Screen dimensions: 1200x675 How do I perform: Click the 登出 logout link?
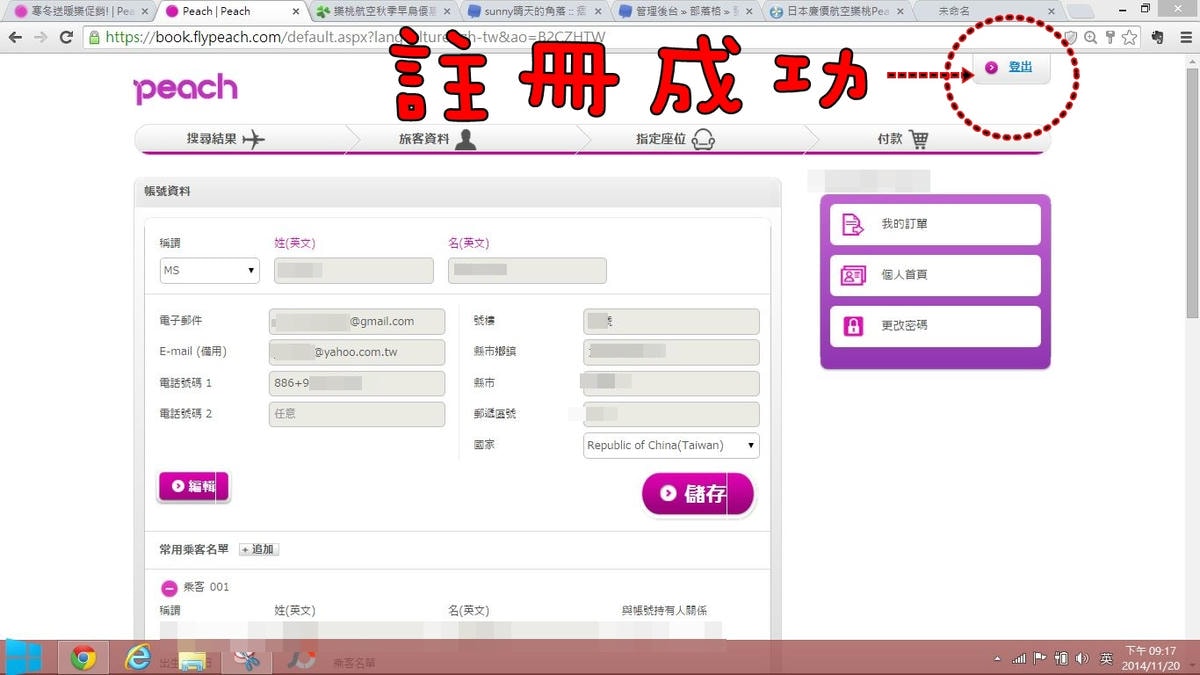1019,67
